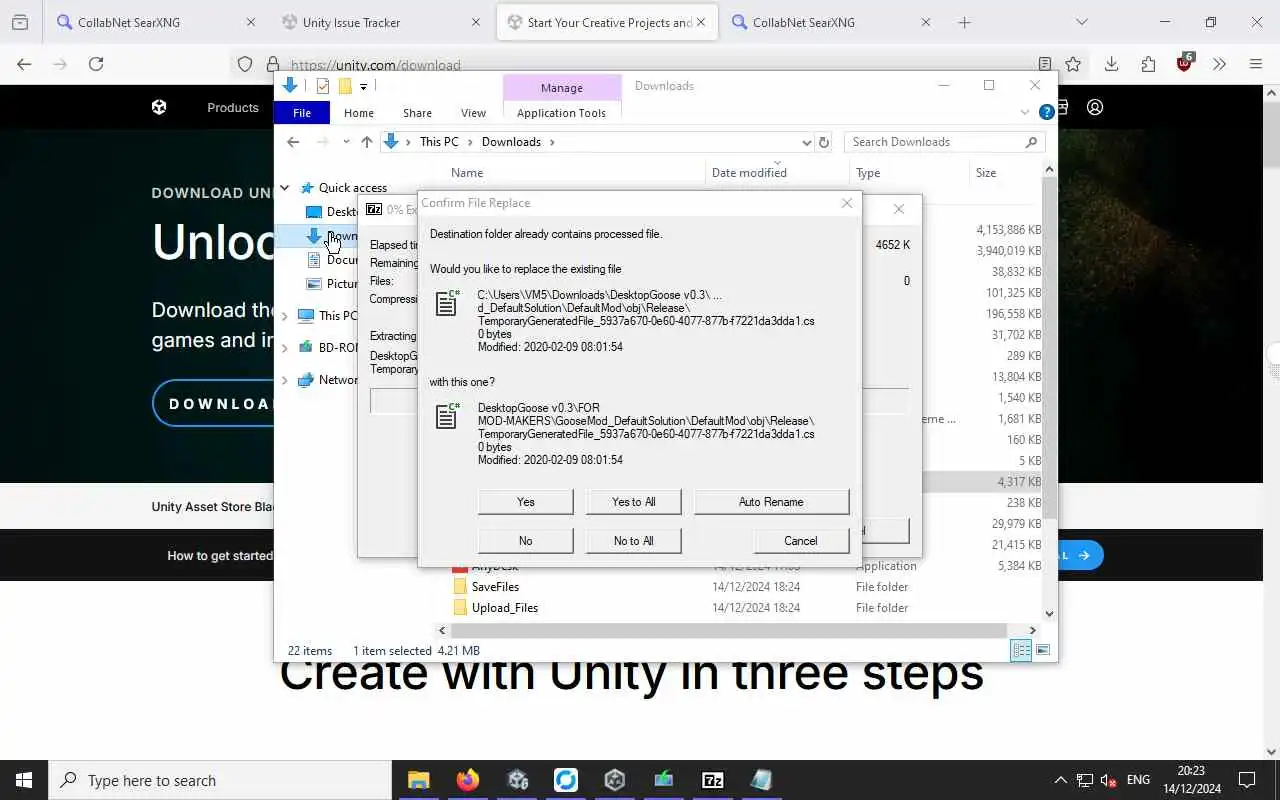Viewport: 1280px width, 800px height.
Task: Select the Upload_Files folder
Action: pyautogui.click(x=505, y=608)
